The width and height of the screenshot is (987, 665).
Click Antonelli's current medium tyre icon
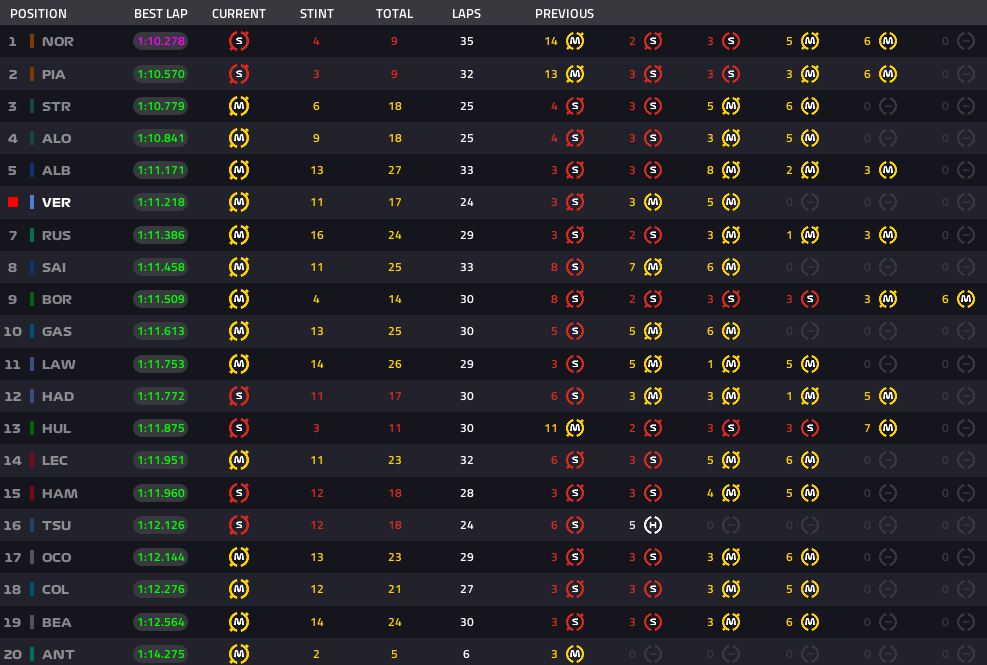(x=239, y=654)
